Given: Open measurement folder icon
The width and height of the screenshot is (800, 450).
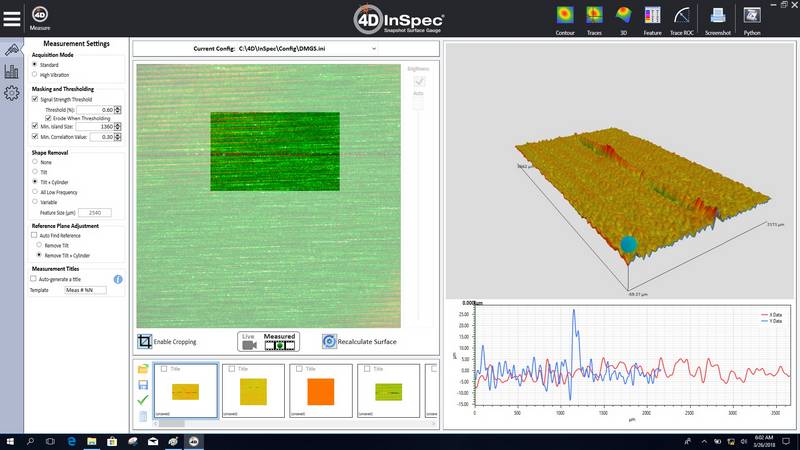Looking at the screenshot, I should [143, 369].
